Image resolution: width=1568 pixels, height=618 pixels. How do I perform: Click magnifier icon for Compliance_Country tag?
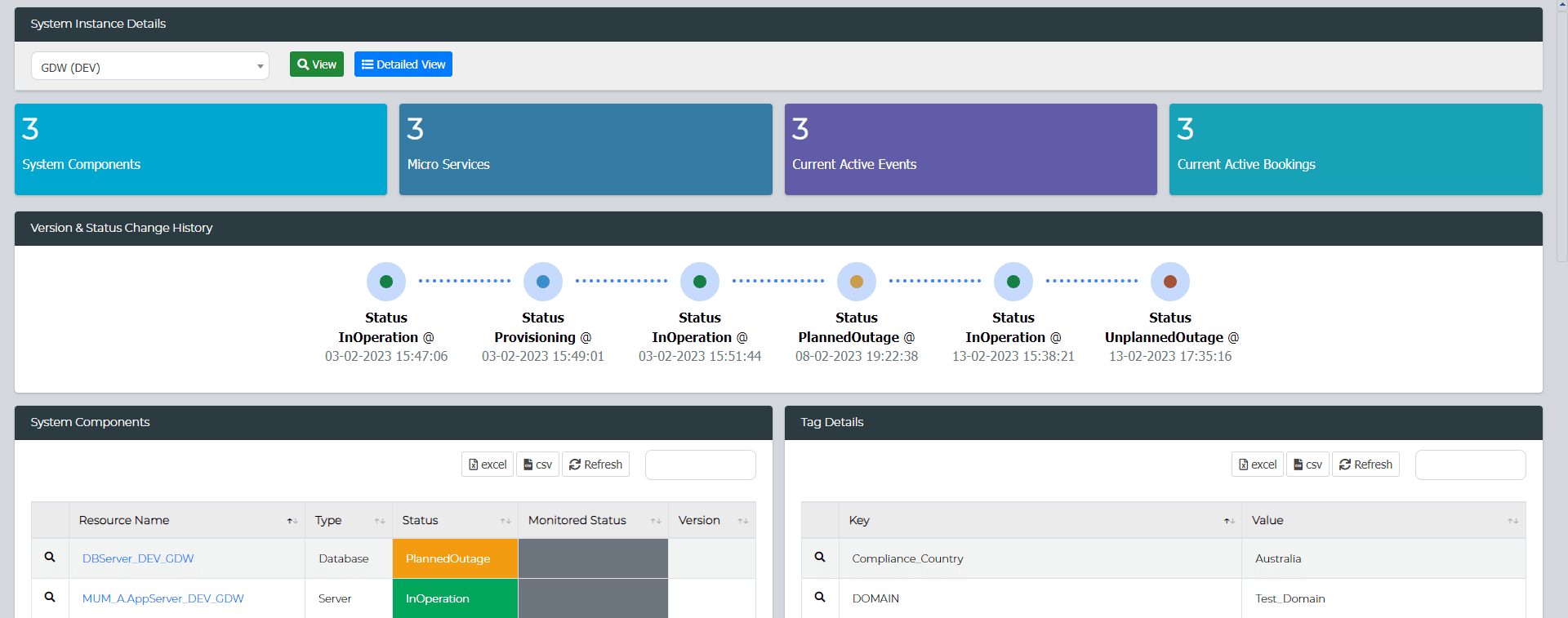click(820, 557)
